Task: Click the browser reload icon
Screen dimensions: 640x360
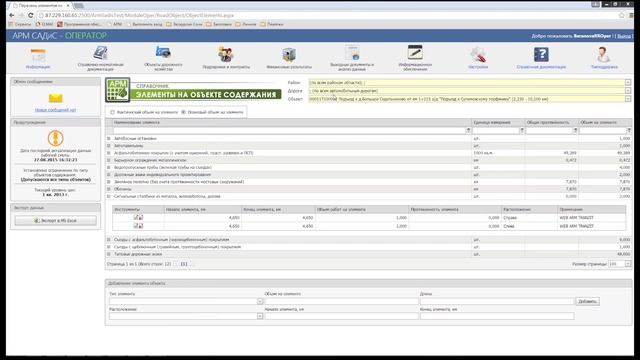Action: tap(31, 15)
